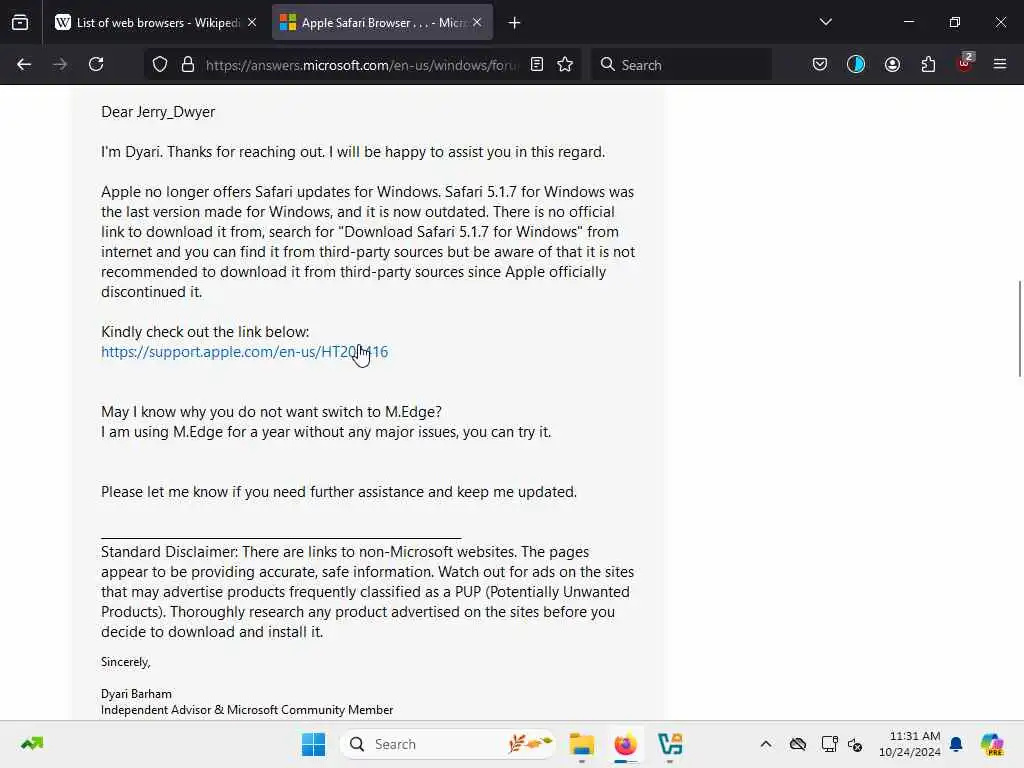Click the Firefox taskbar icon
The height and width of the screenshot is (768, 1024).
click(626, 744)
